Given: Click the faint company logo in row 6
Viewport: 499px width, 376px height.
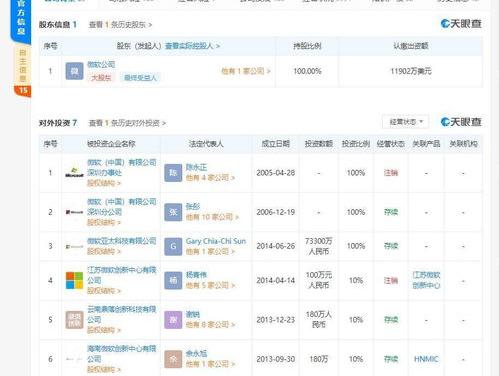Looking at the screenshot, I should [74, 359].
